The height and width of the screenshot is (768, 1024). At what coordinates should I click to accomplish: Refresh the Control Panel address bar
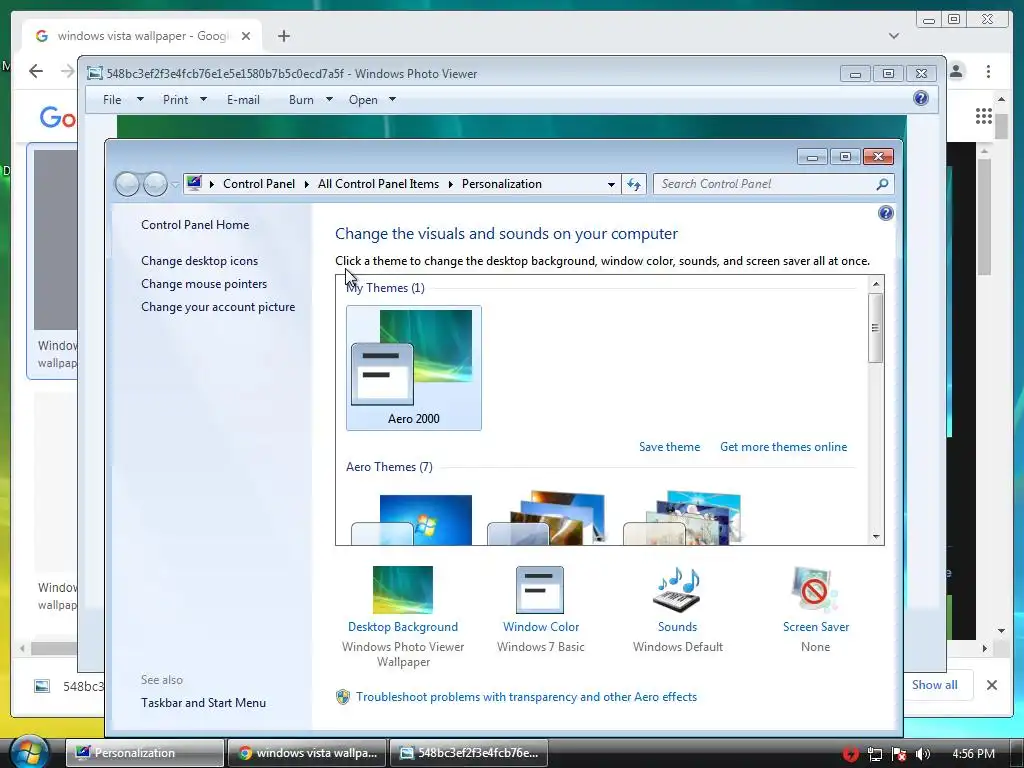633,184
